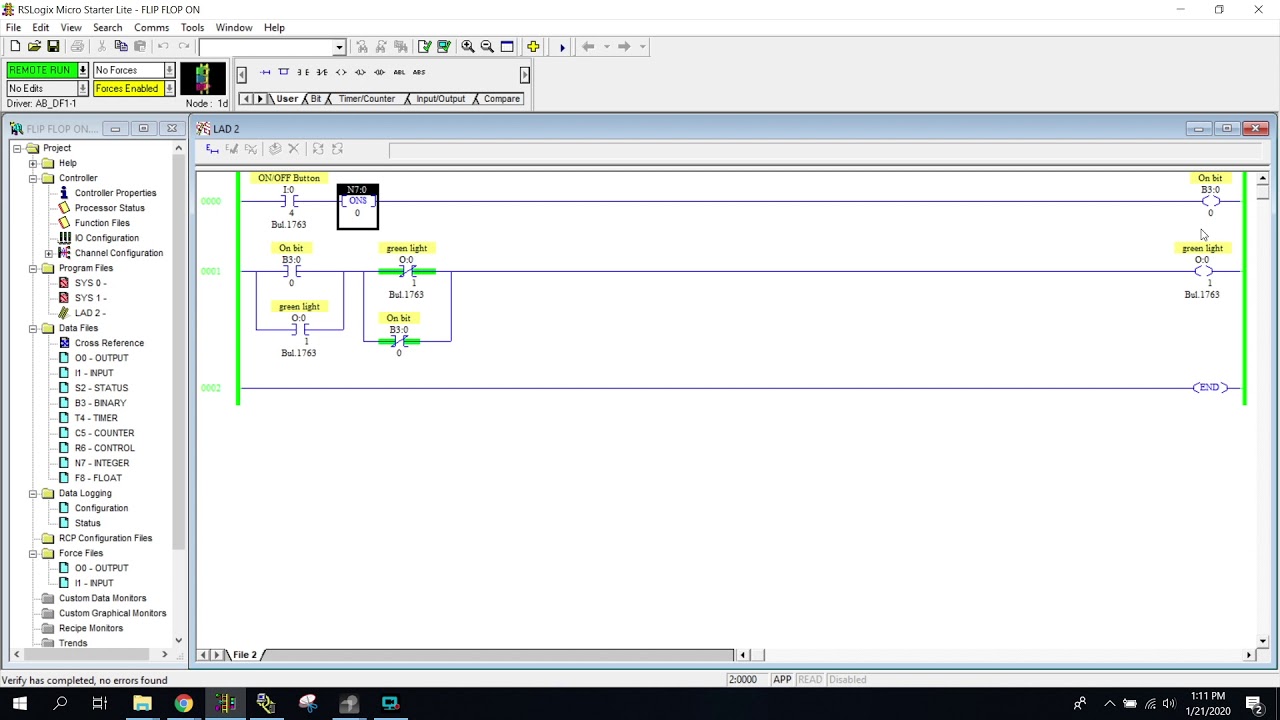The width and height of the screenshot is (1280, 720).
Task: Select the output unlatch (OTU) icon
Action: 379,72
